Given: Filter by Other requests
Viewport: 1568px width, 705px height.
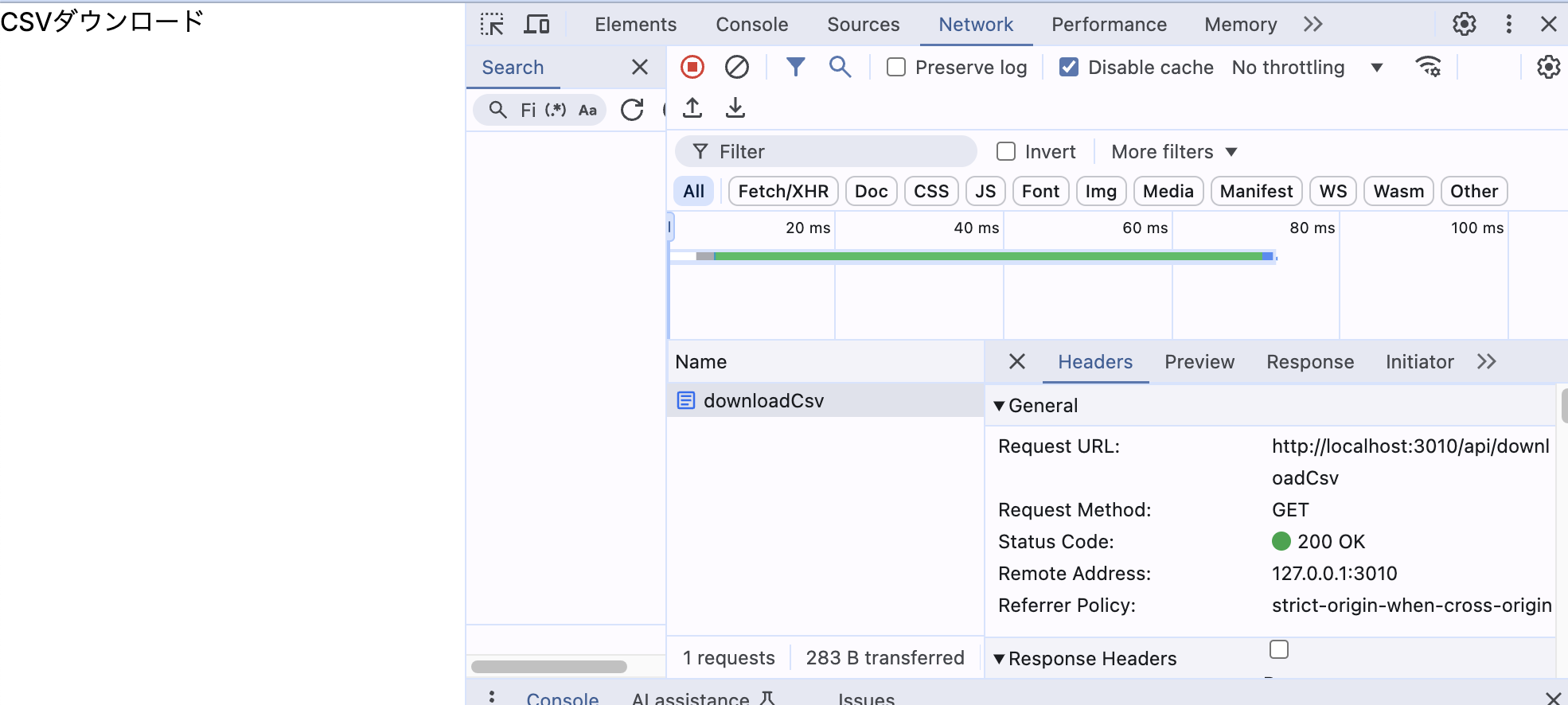Looking at the screenshot, I should 1474,191.
